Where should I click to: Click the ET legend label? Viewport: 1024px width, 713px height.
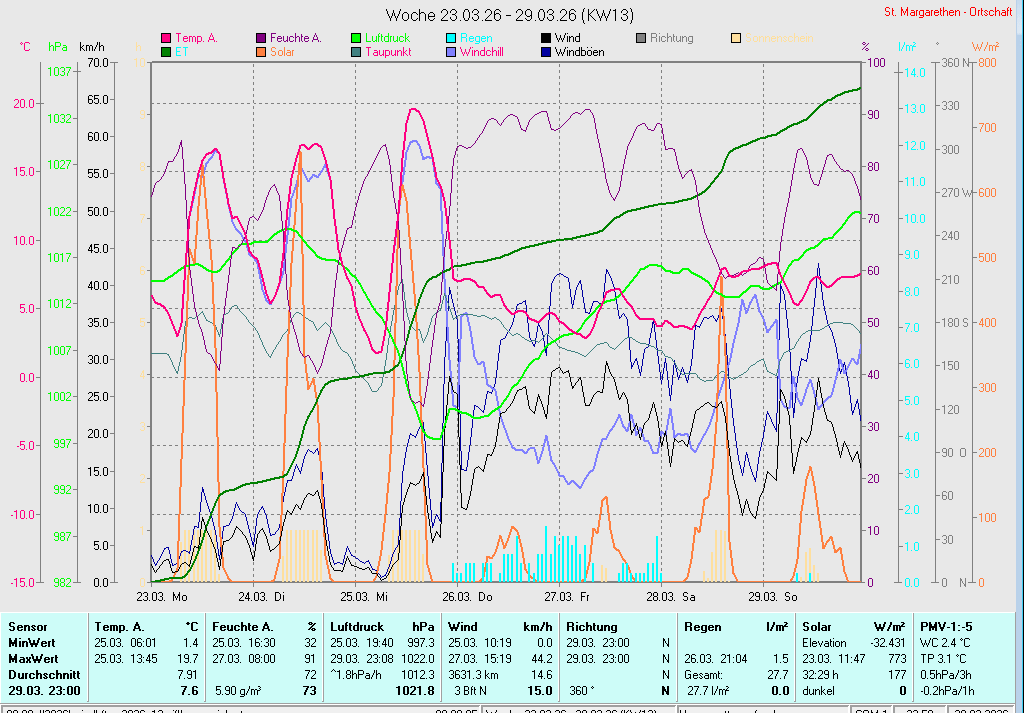pos(181,51)
